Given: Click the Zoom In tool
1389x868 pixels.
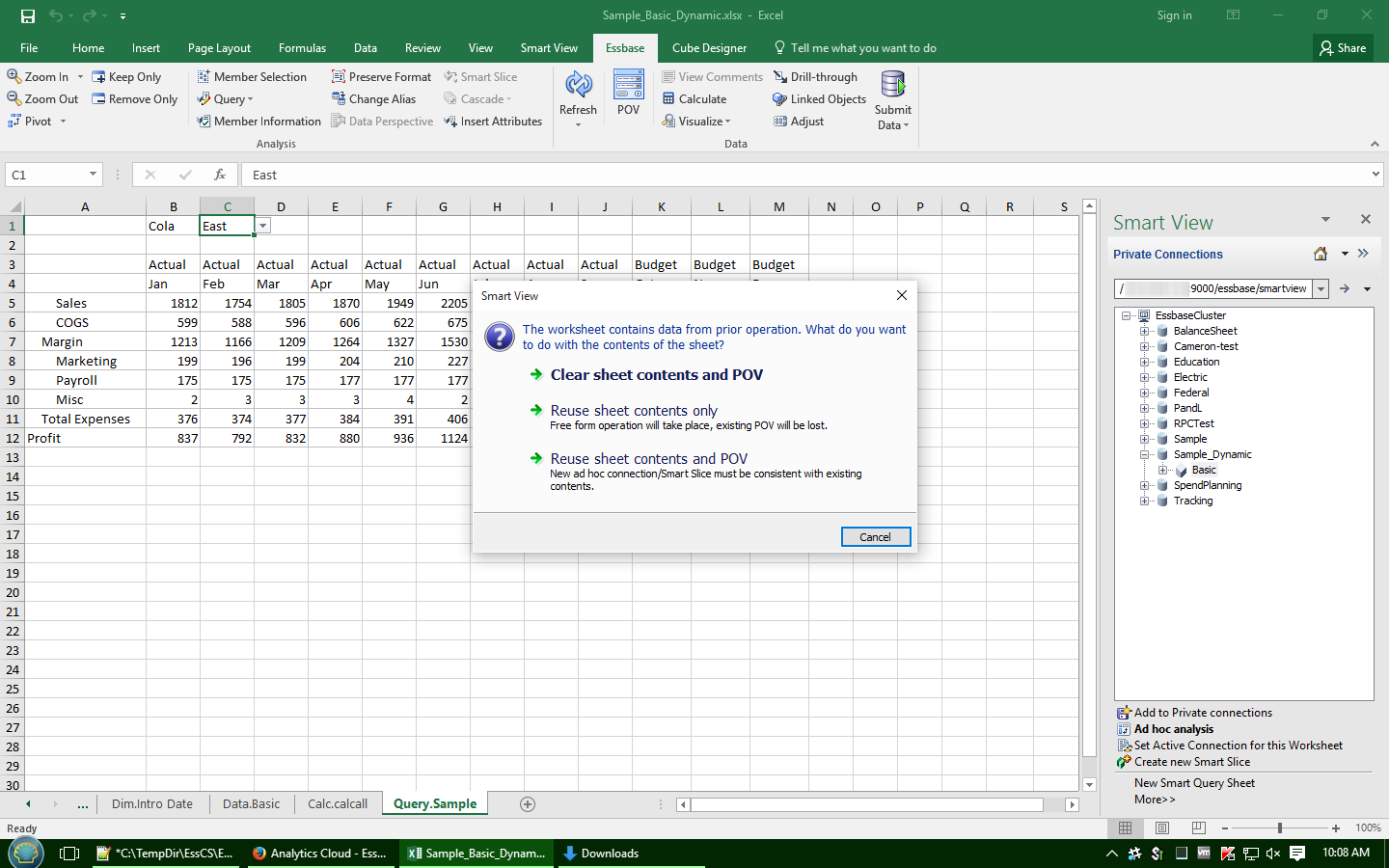Looking at the screenshot, I should [38, 77].
